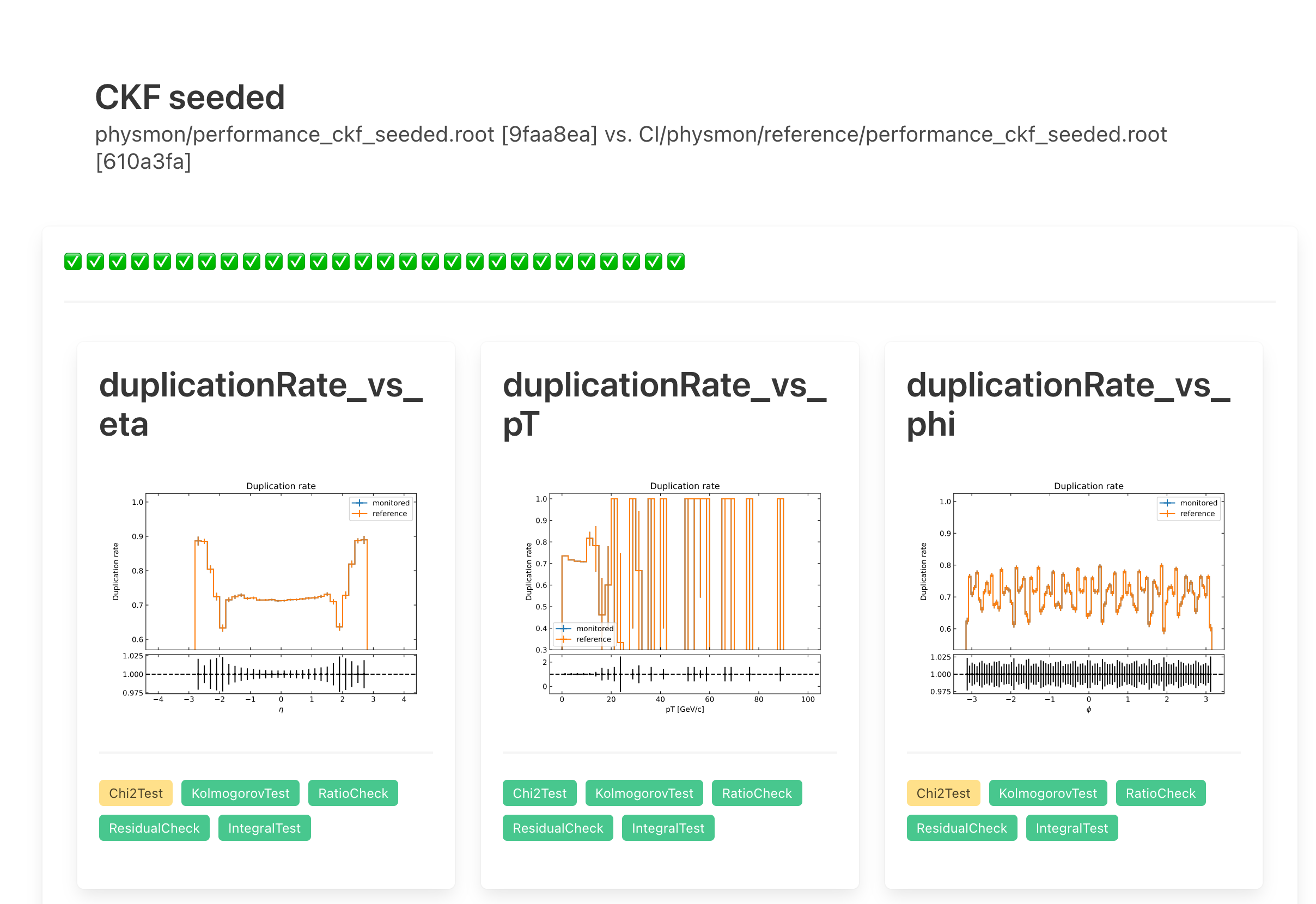Click the RatioCheck badge under duplicationRate_vs_pT
The width and height of the screenshot is (1316, 904).
click(756, 793)
